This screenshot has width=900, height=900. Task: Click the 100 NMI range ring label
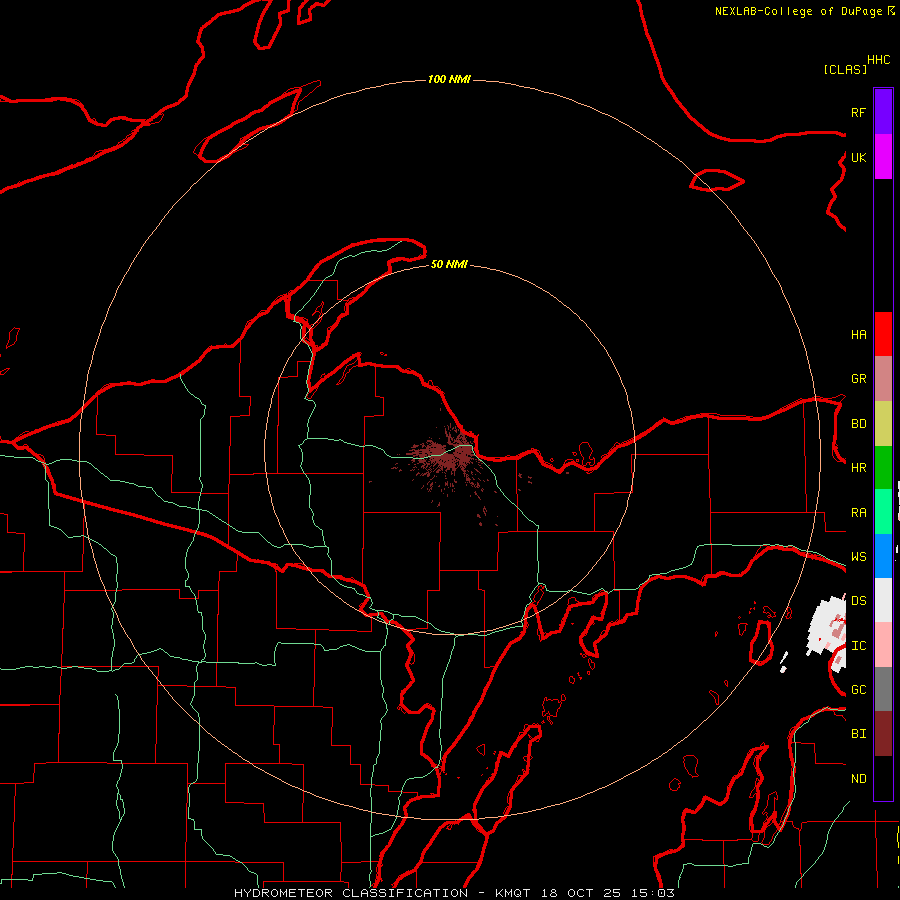[449, 79]
